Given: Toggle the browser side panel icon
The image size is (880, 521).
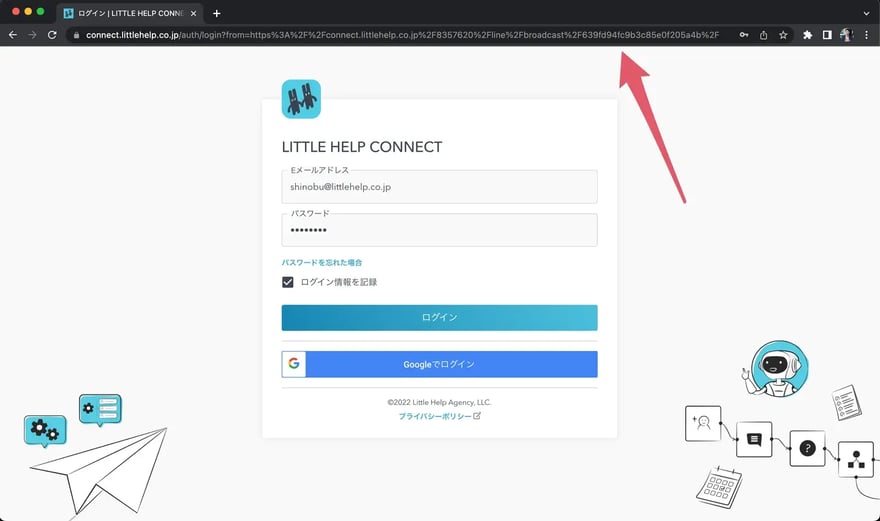Looking at the screenshot, I should [827, 34].
